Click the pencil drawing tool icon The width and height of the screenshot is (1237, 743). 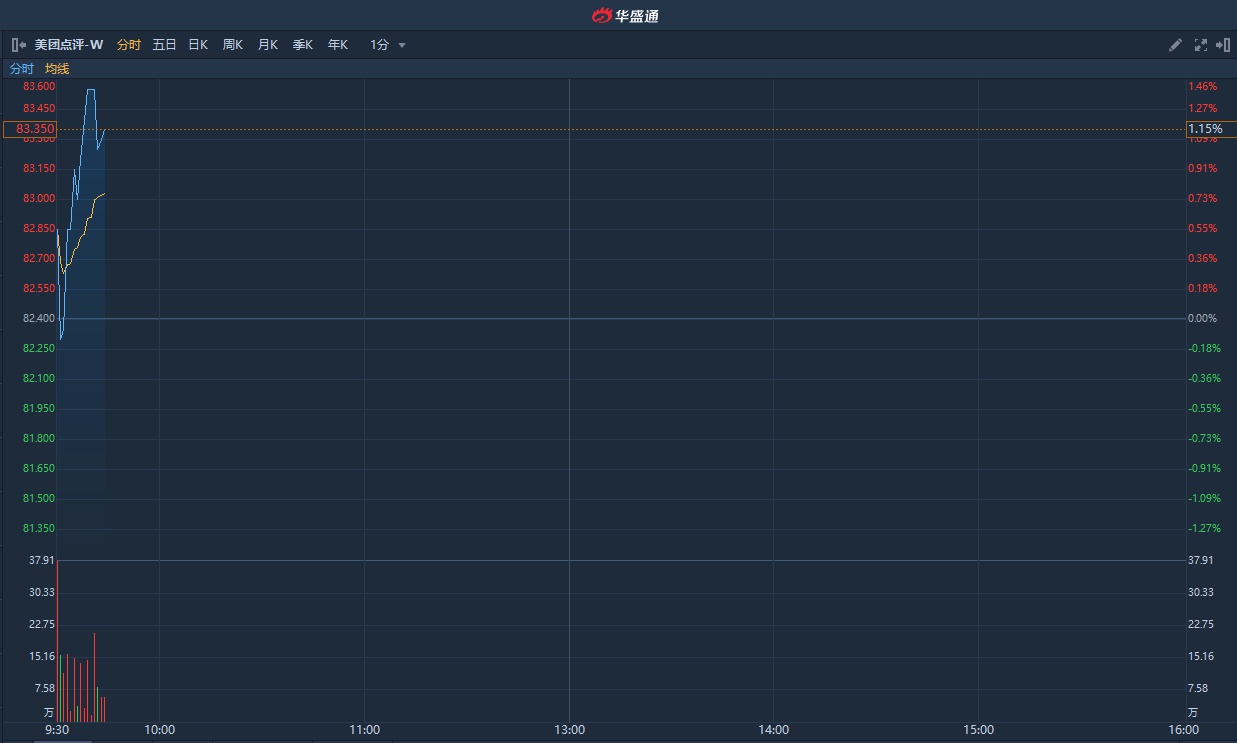point(1175,45)
